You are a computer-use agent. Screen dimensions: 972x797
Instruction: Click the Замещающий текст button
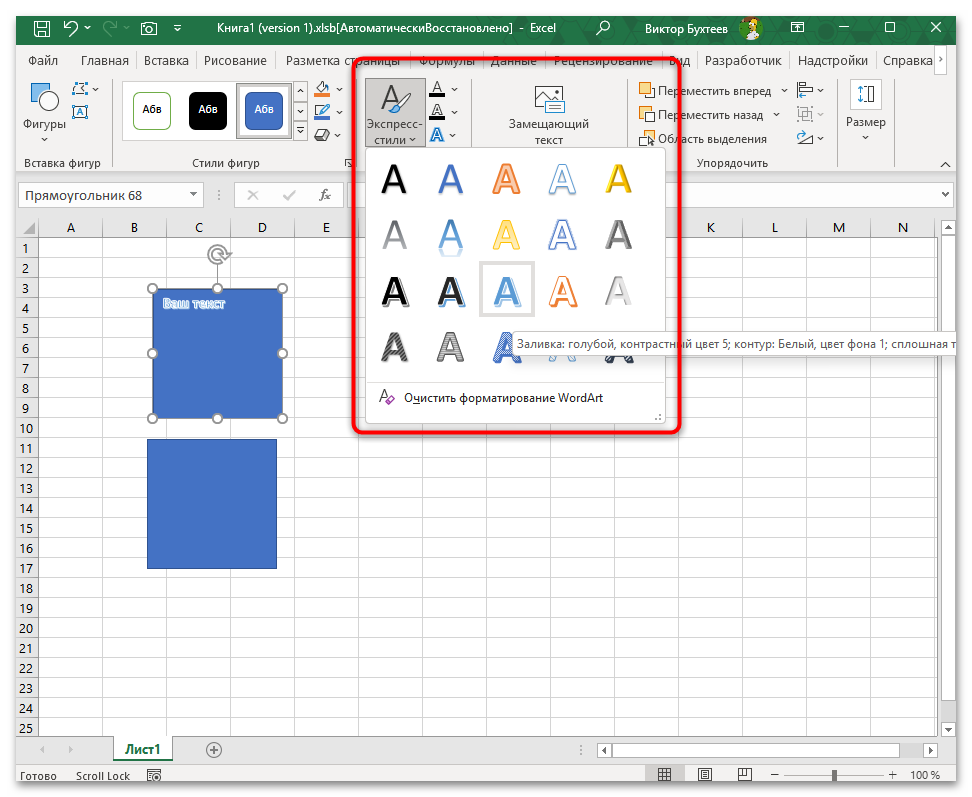[549, 115]
